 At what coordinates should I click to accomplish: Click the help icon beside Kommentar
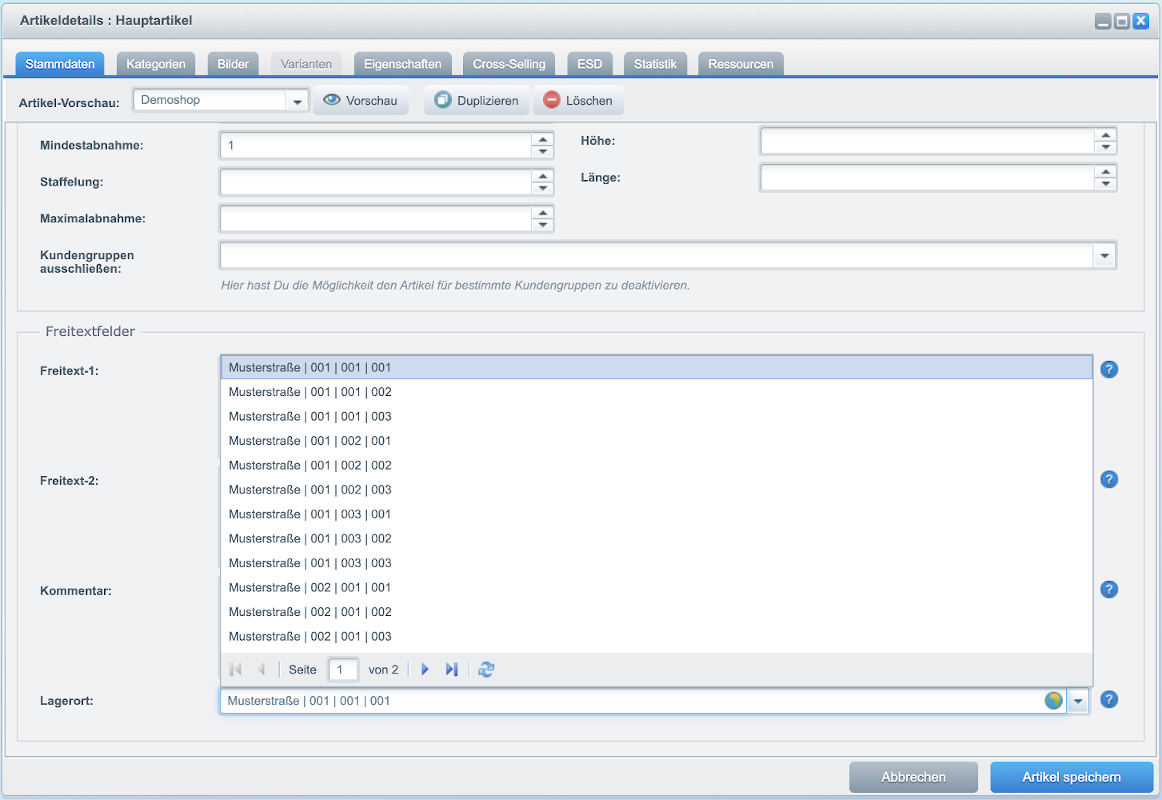[x=1108, y=590]
